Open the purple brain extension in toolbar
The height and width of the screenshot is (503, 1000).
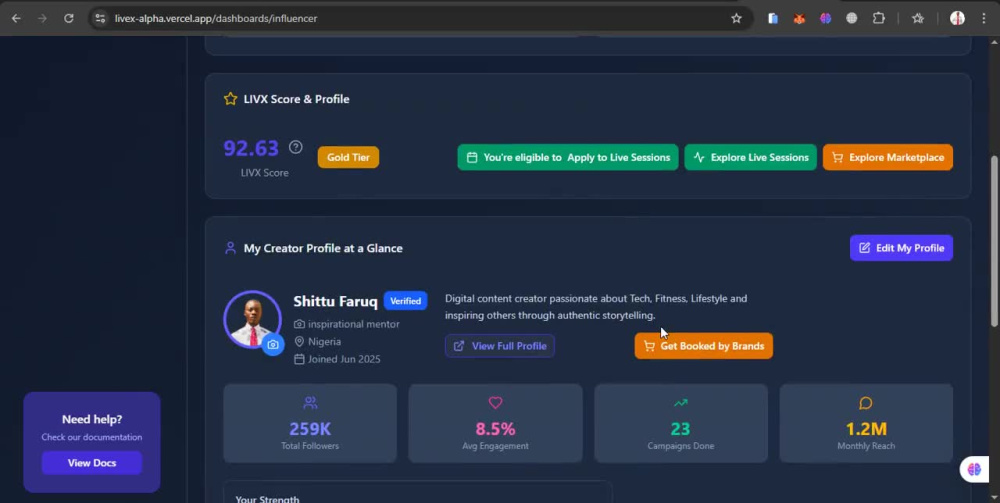coord(825,18)
